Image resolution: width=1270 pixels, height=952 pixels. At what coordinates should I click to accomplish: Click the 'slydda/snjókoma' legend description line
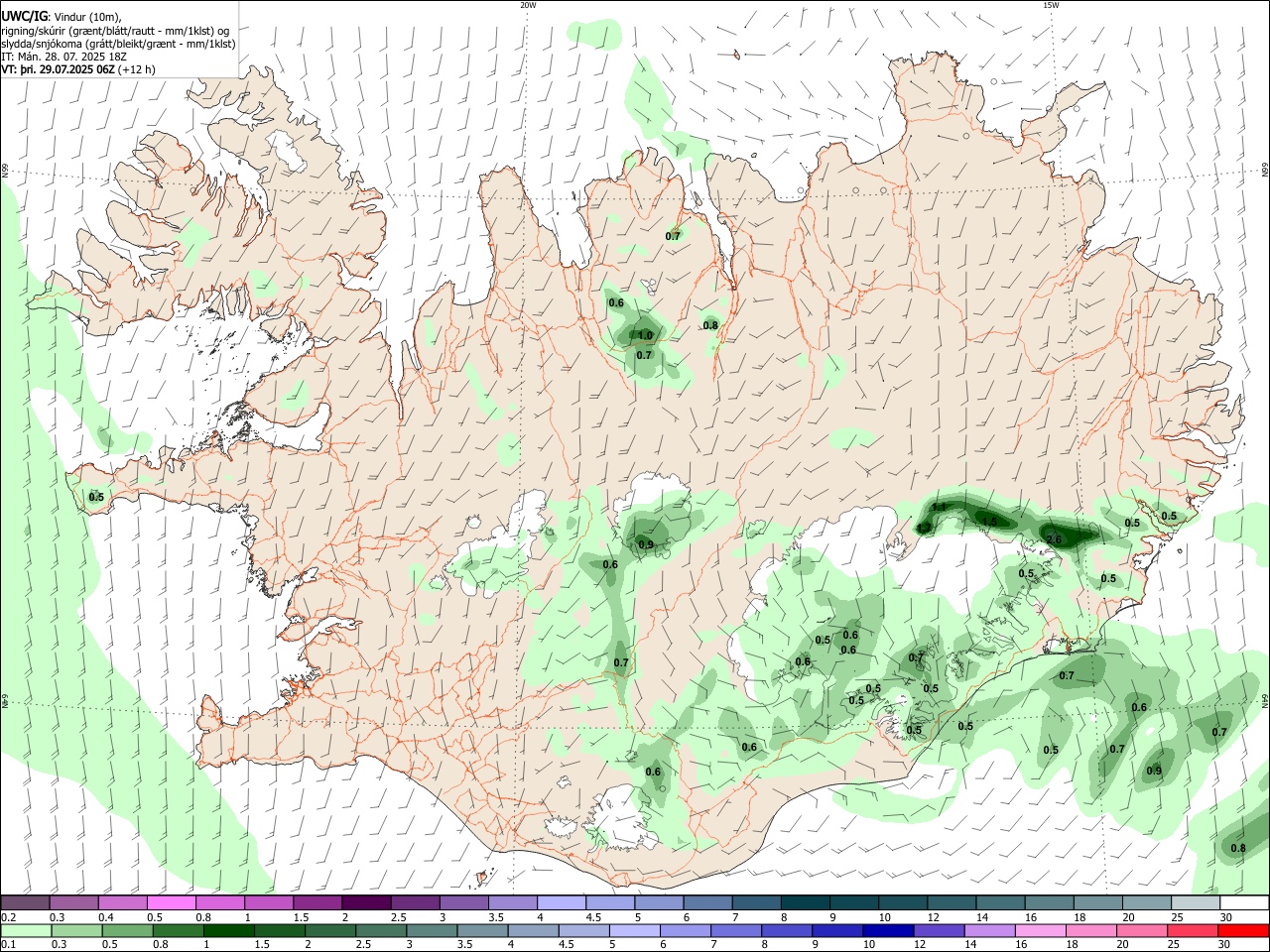[118, 44]
